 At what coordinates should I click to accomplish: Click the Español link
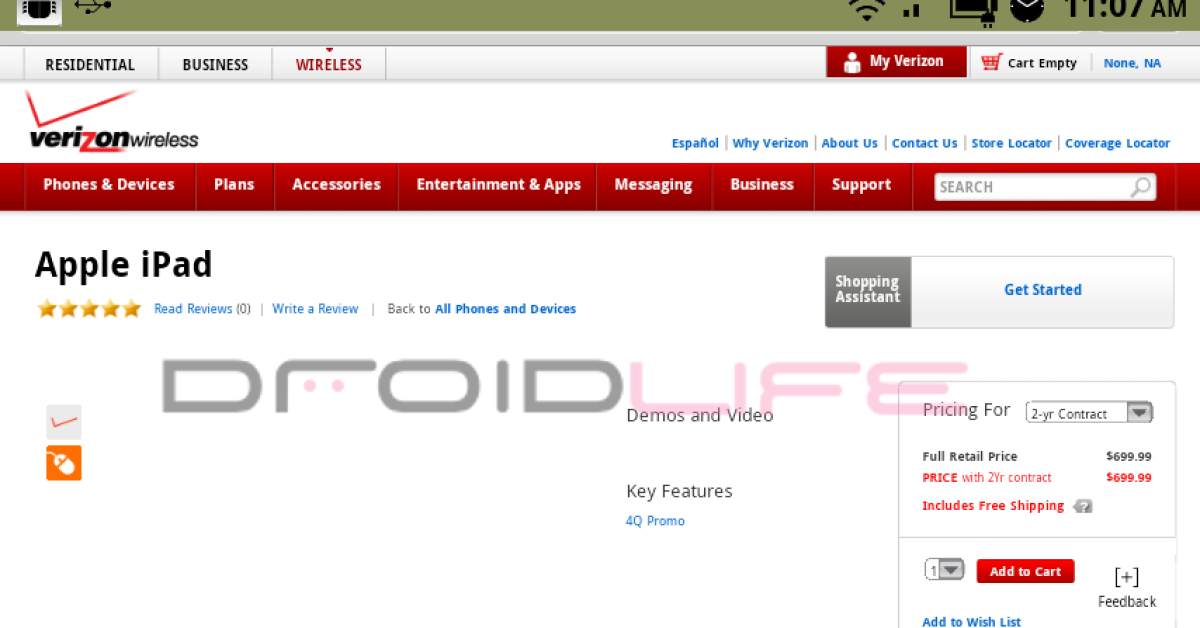pos(695,143)
